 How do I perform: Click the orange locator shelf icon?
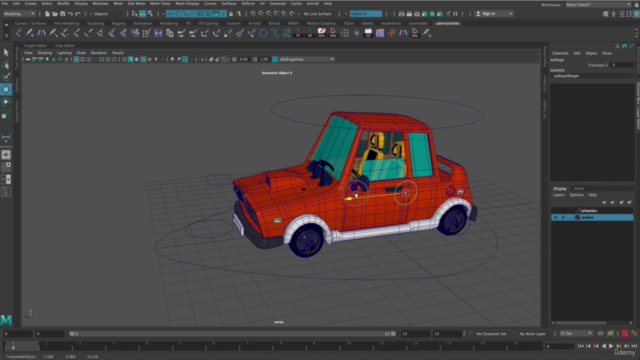point(392,33)
